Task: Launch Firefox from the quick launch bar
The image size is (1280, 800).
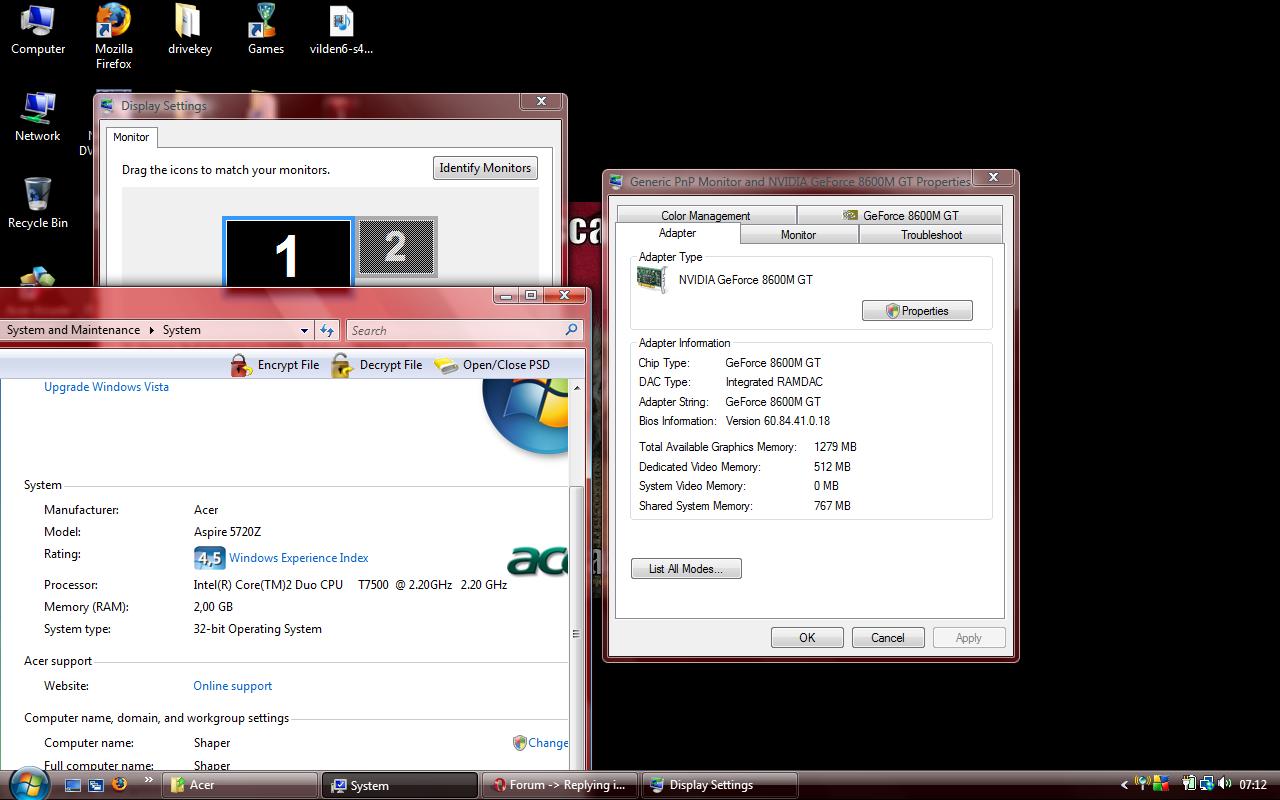Action: [x=119, y=784]
